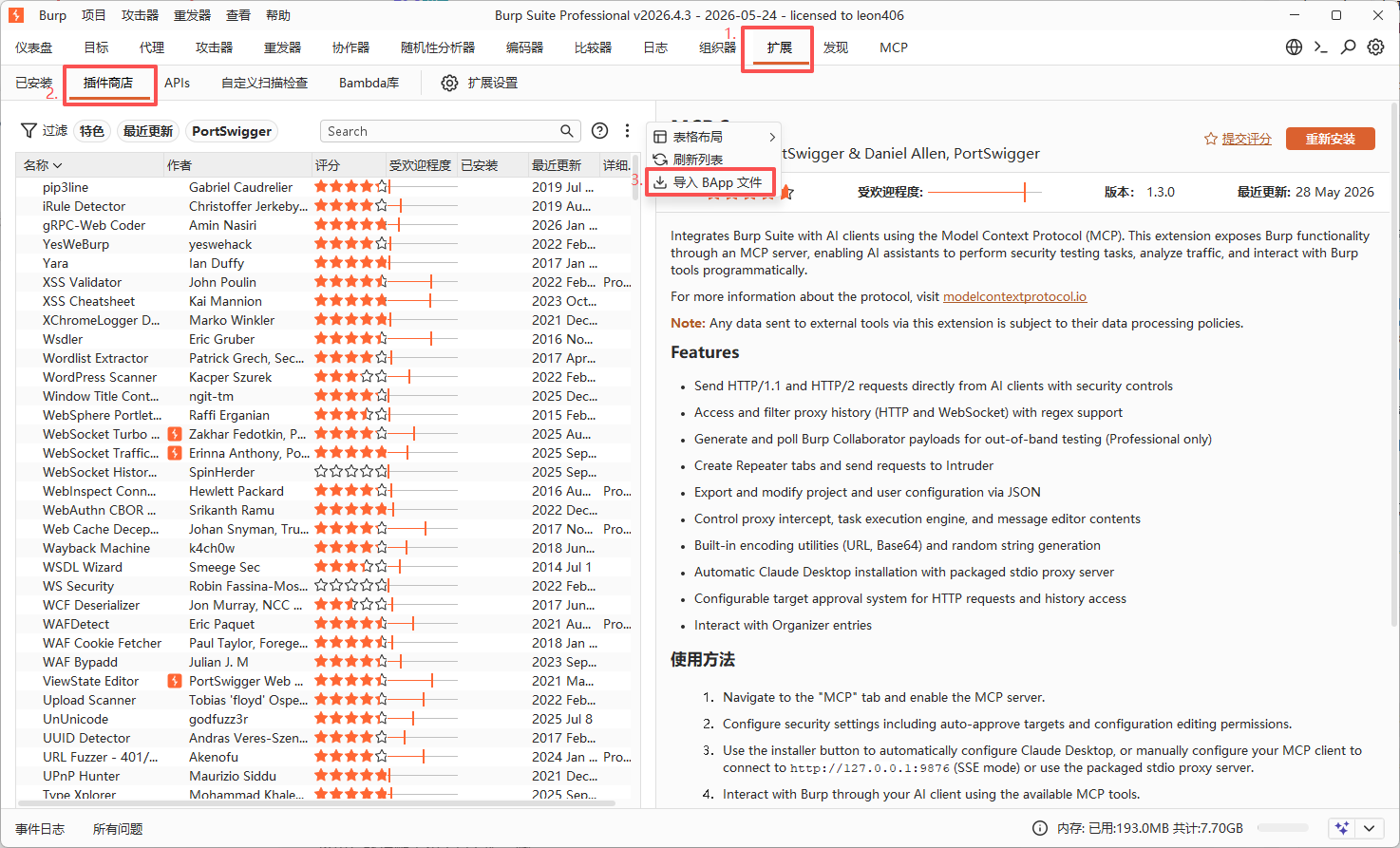Sort by the 作者 column header
Viewport: 1400px width, 848px height.
click(237, 165)
